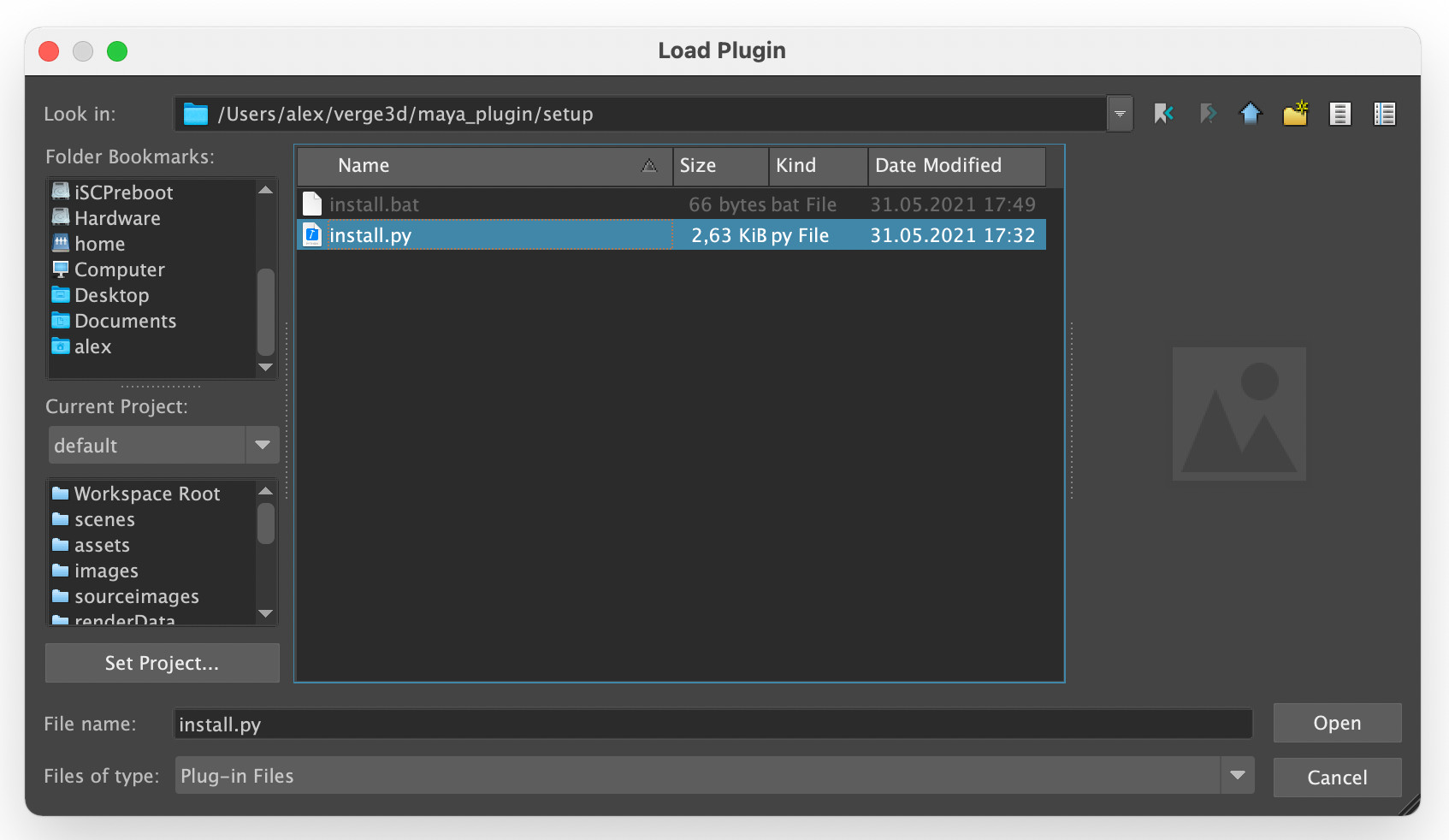Click the install.py file icon

[312, 235]
